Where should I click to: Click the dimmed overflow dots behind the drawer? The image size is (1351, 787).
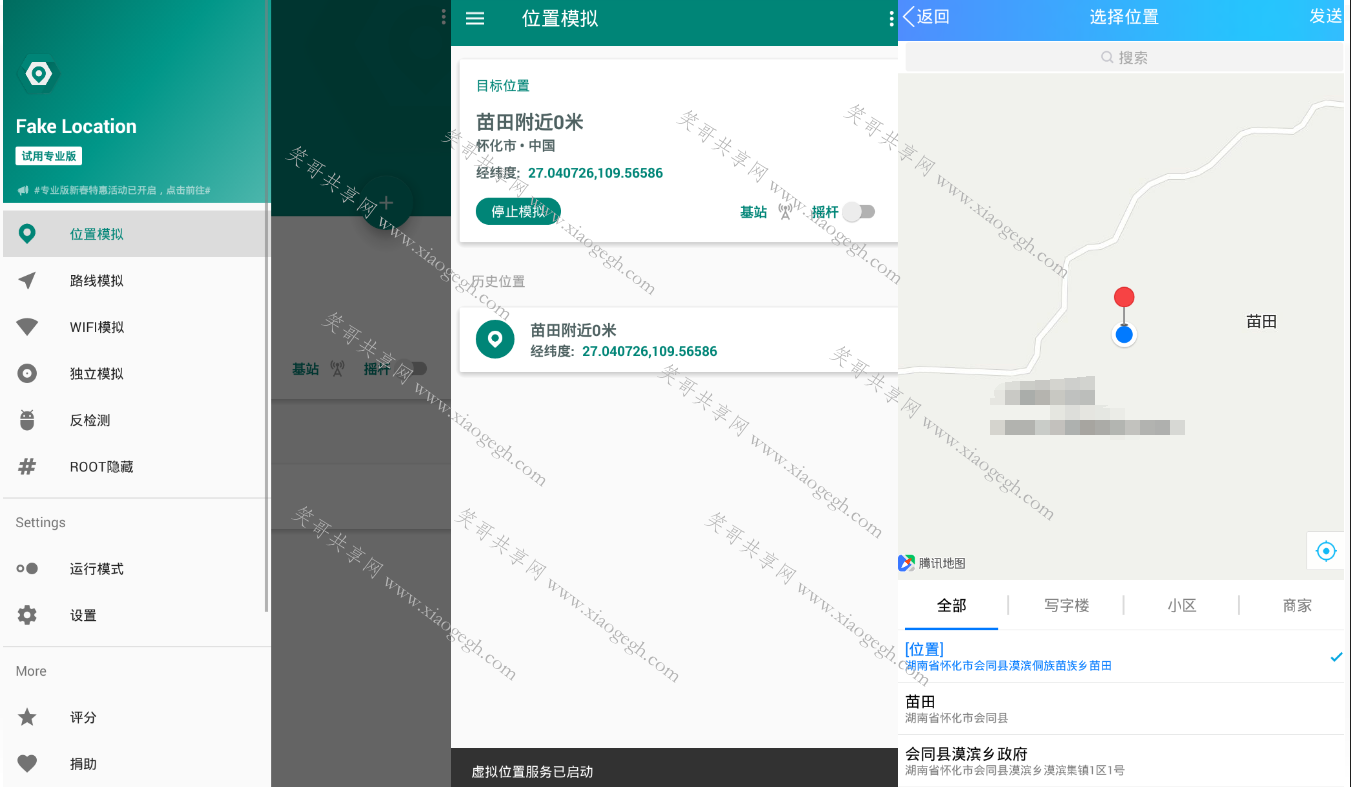[443, 17]
